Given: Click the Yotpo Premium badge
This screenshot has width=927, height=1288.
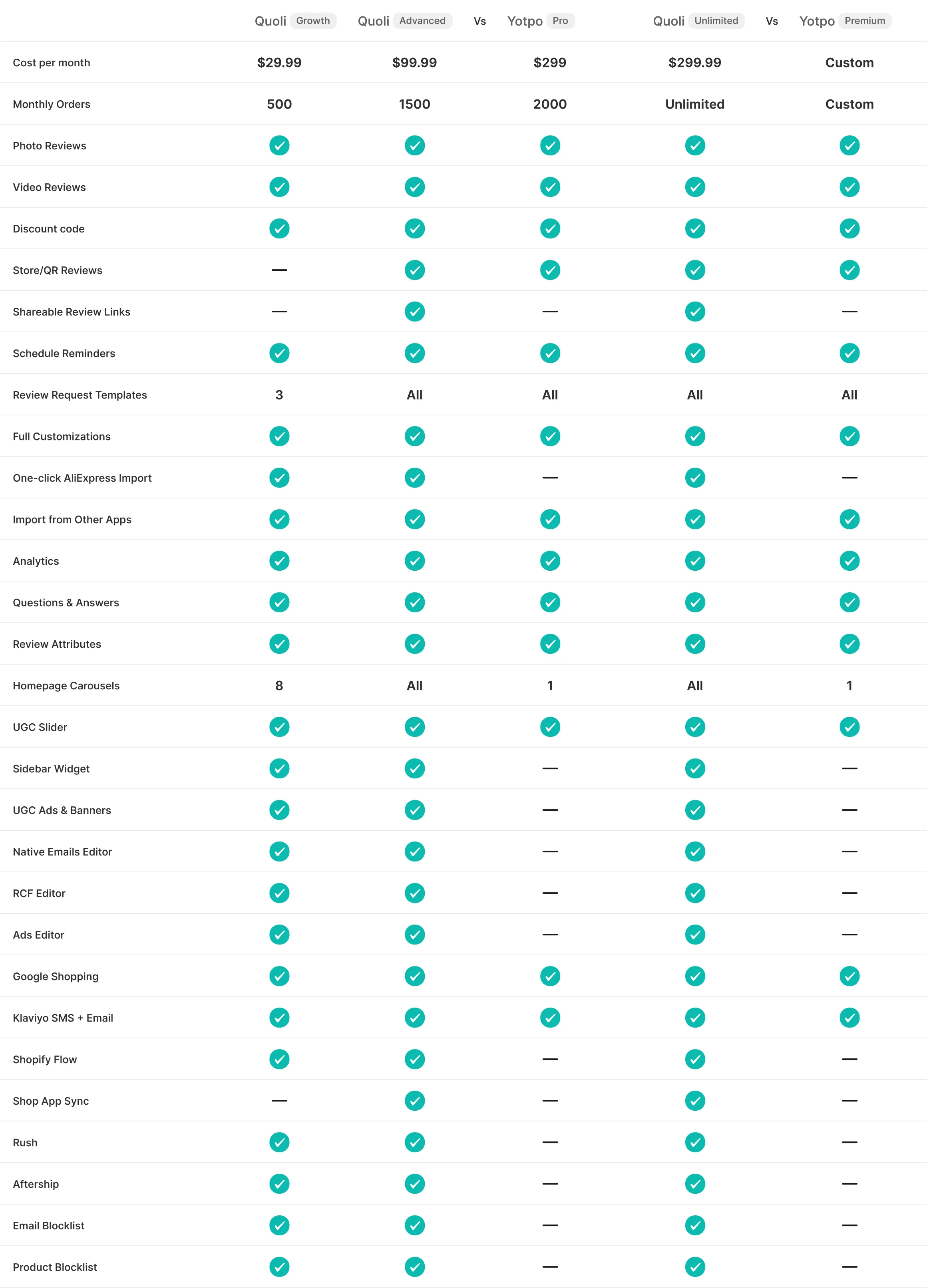Looking at the screenshot, I should [x=865, y=21].
